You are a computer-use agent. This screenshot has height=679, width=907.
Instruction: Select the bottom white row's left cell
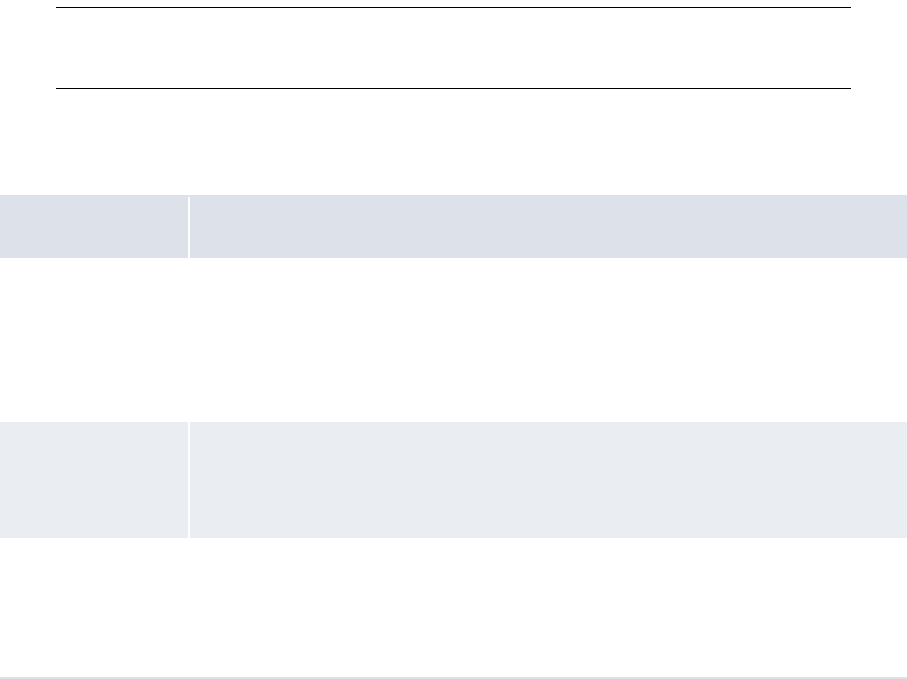tap(94, 607)
